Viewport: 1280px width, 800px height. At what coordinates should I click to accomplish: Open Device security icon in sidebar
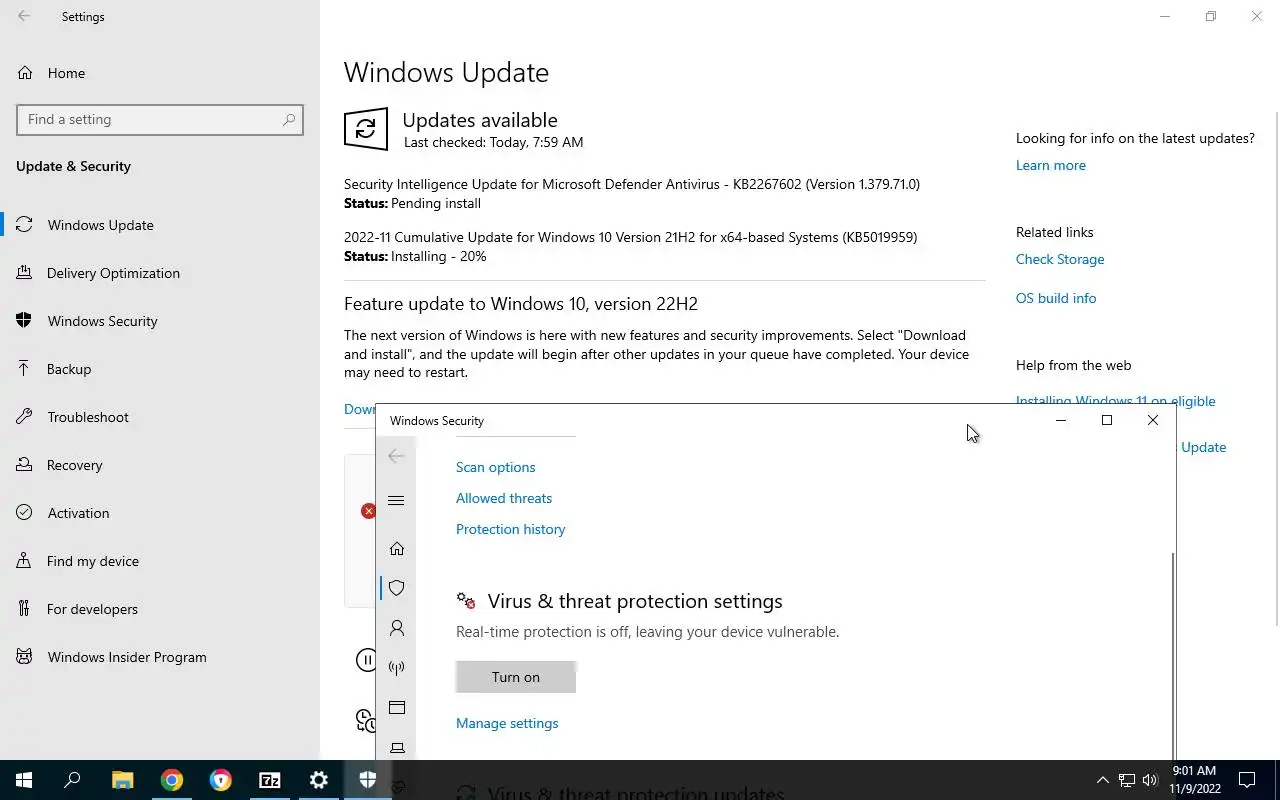(x=397, y=748)
